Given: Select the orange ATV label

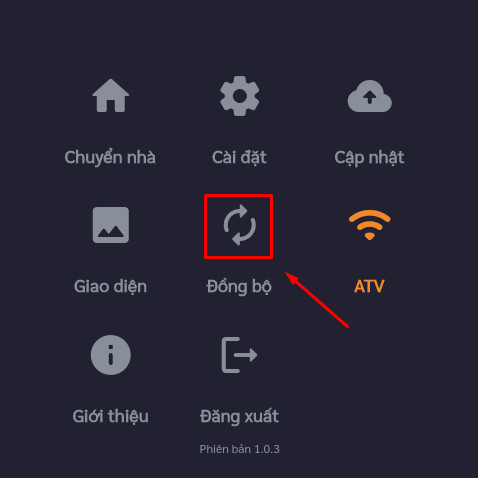Looking at the screenshot, I should [369, 286].
